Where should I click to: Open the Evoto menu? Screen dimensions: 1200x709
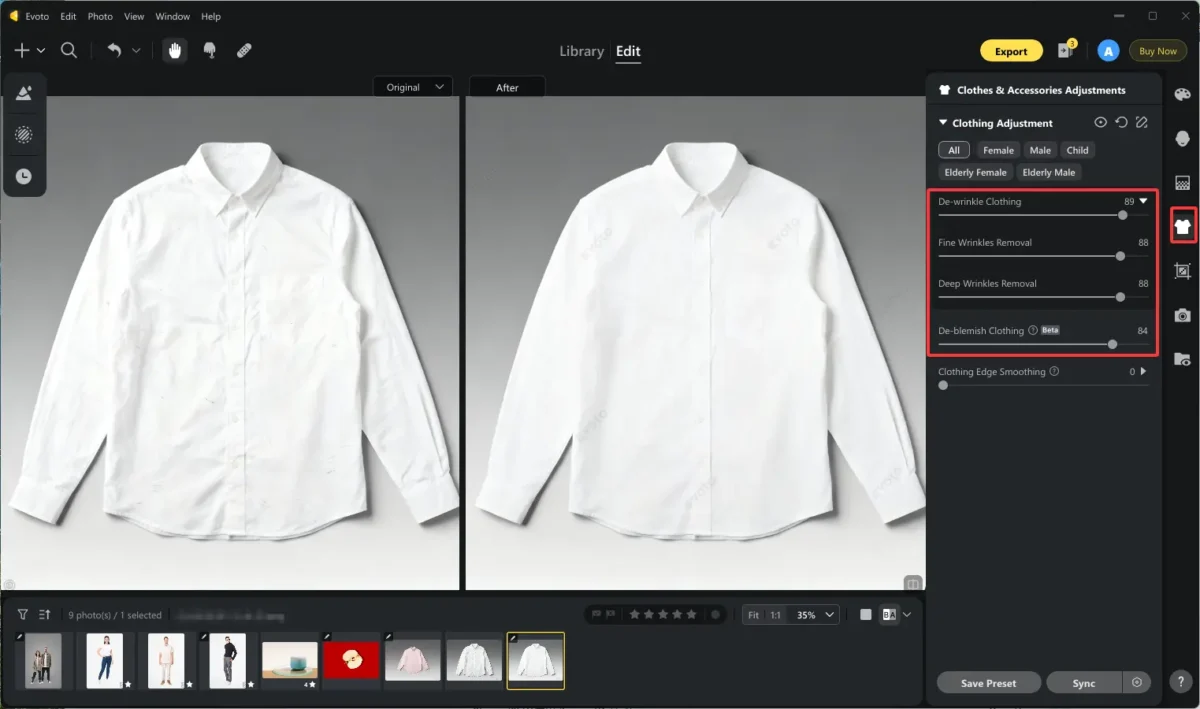[x=36, y=17]
